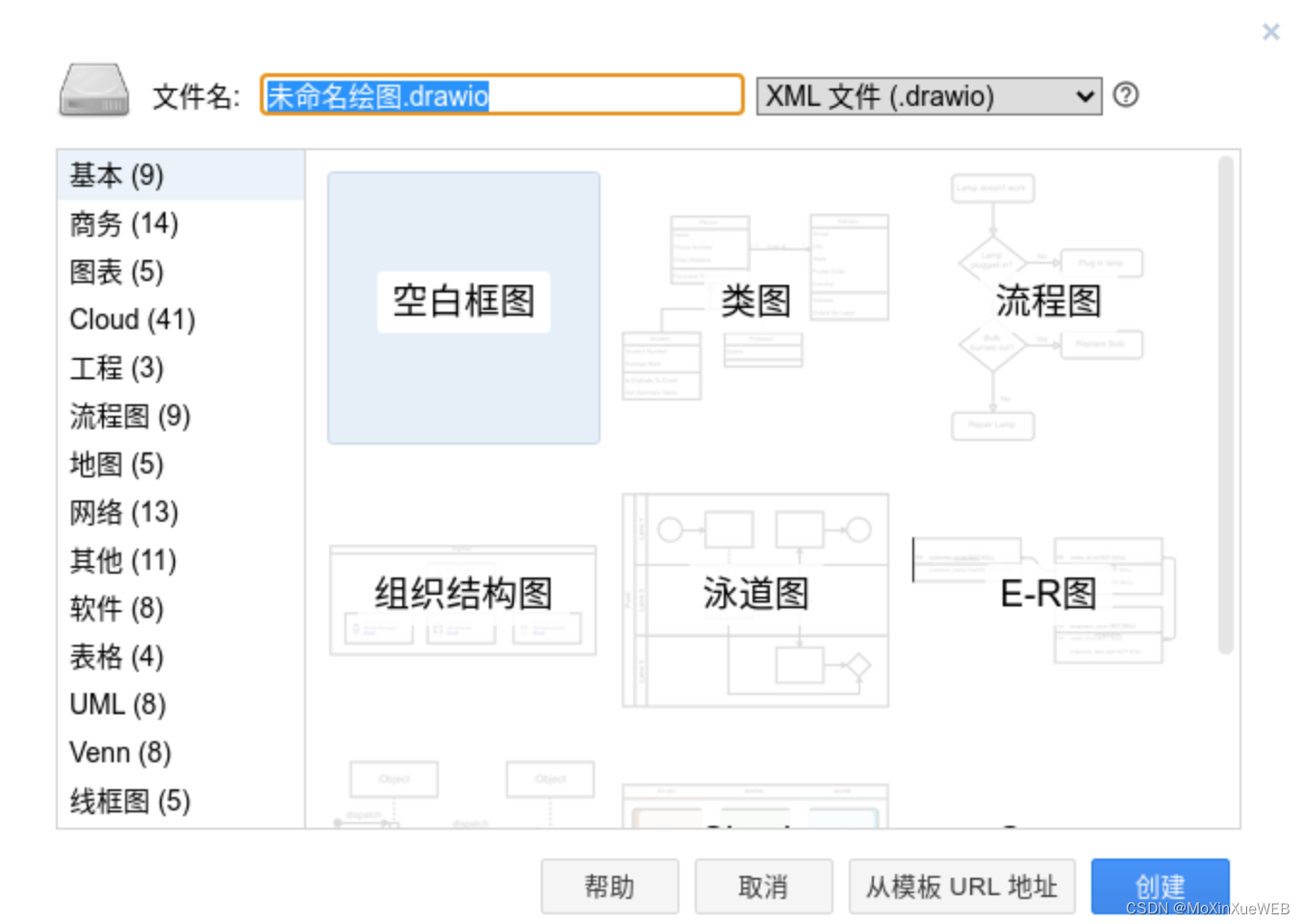Select the 类图 class diagram template

(x=756, y=300)
